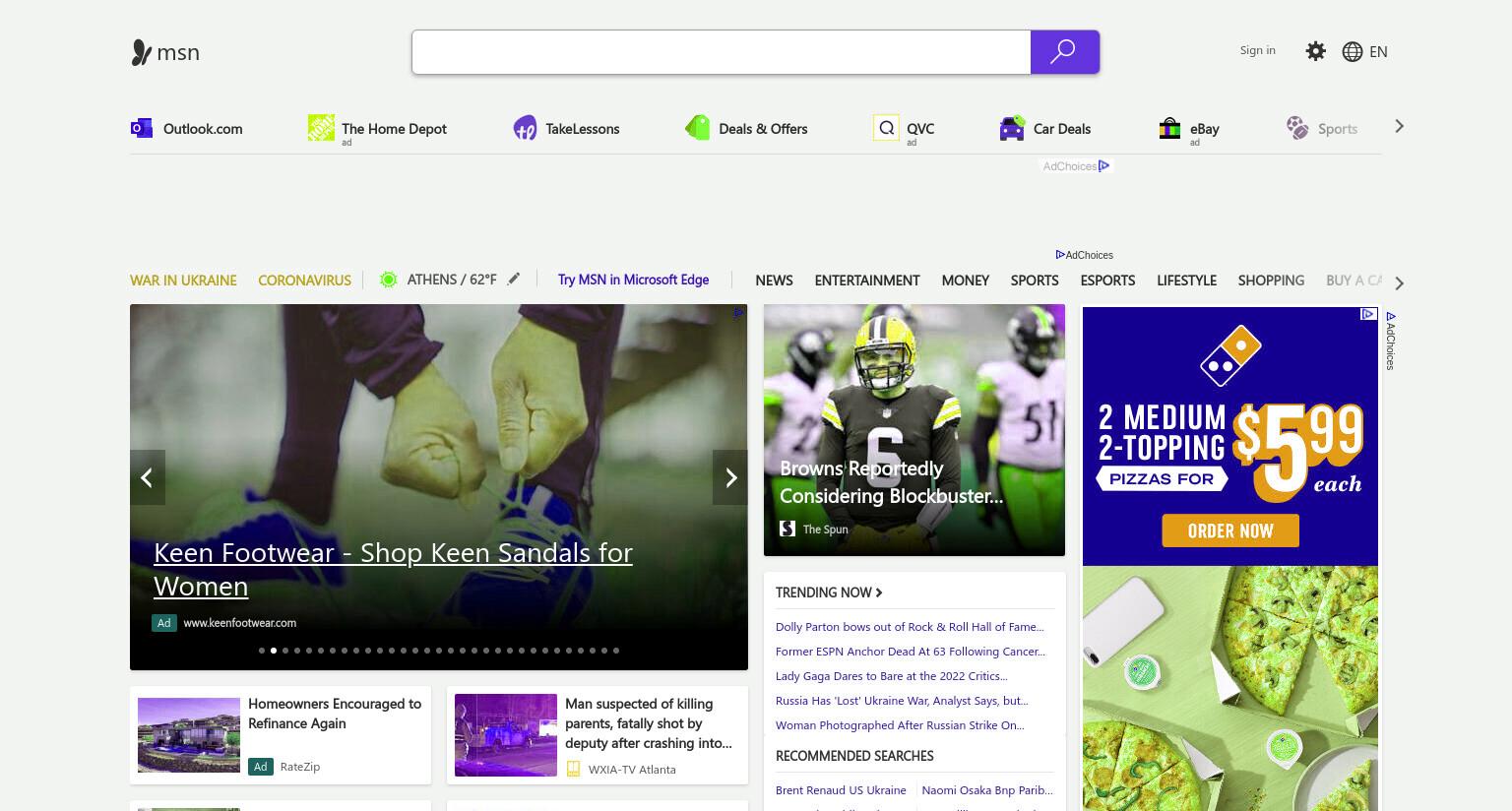The height and width of the screenshot is (811, 1512).
Task: Open Former ESPN Anchor trending story
Action: 911,652
